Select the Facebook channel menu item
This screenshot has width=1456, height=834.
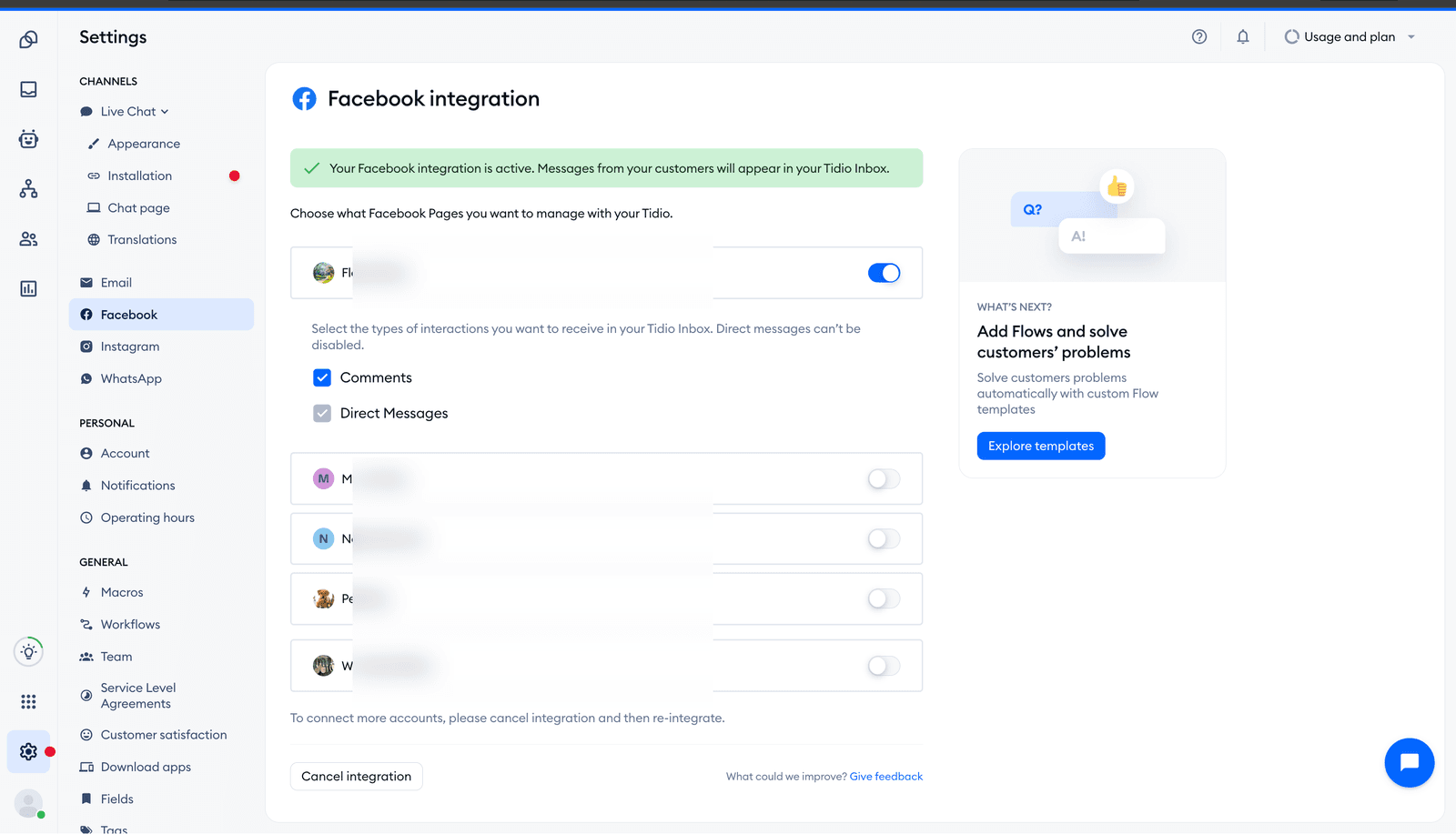coord(161,315)
